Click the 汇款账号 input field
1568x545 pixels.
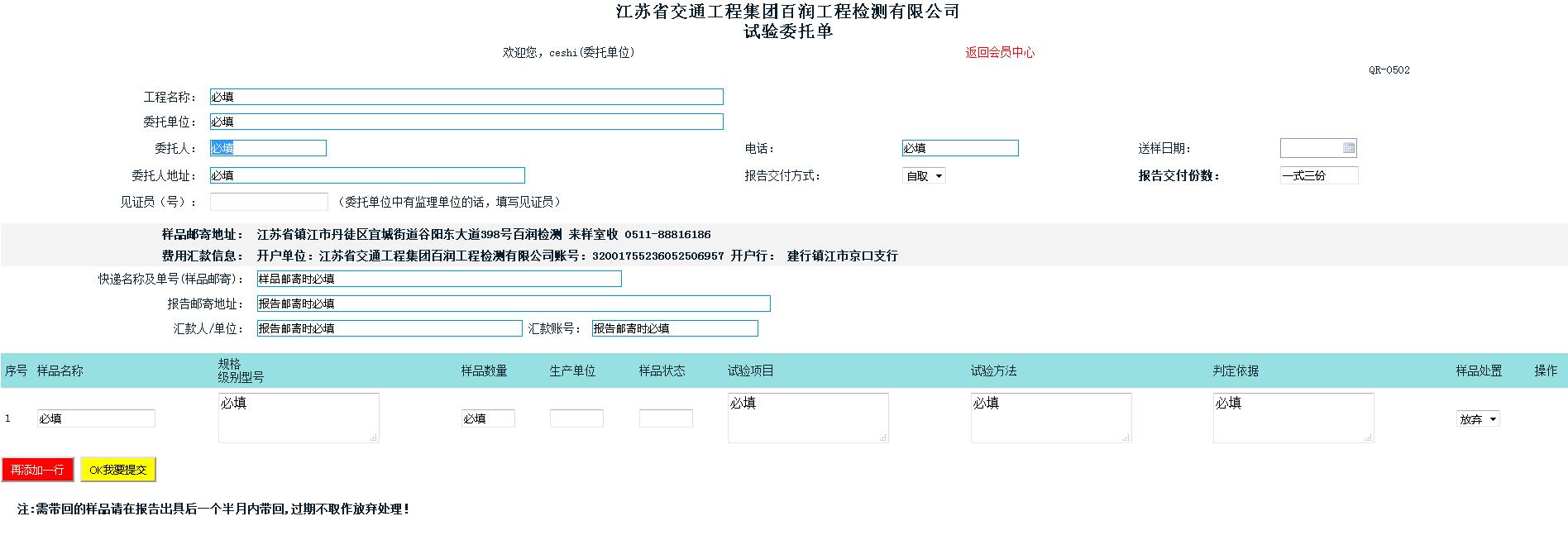[x=674, y=328]
